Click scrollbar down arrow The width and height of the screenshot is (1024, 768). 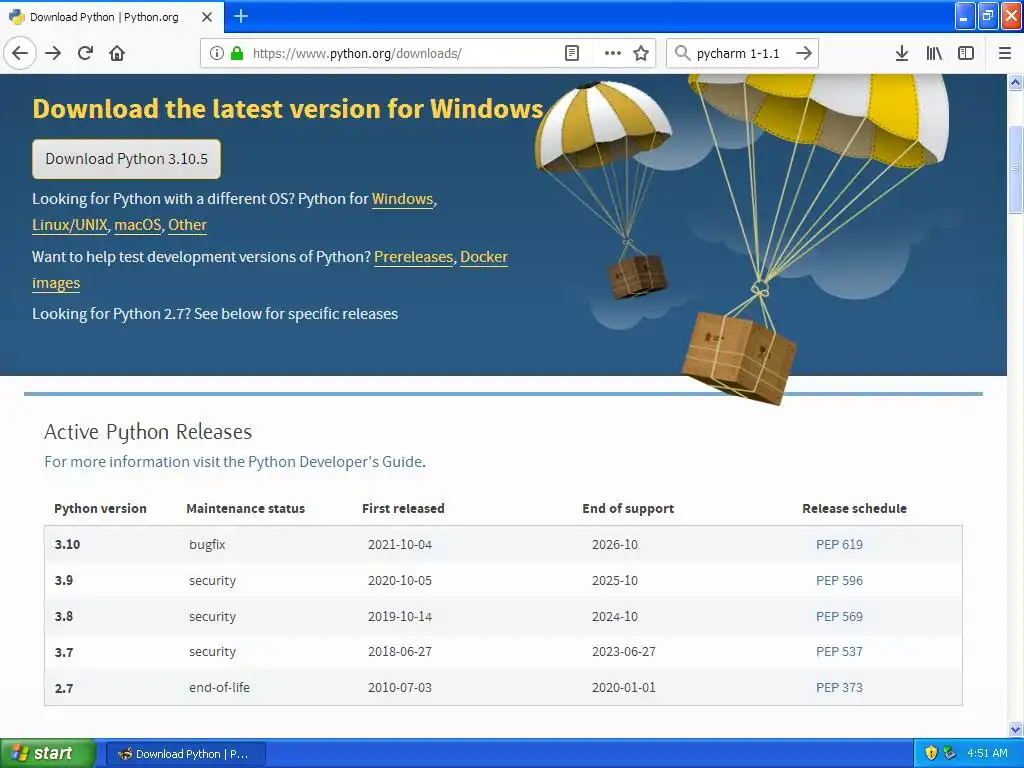point(1016,729)
